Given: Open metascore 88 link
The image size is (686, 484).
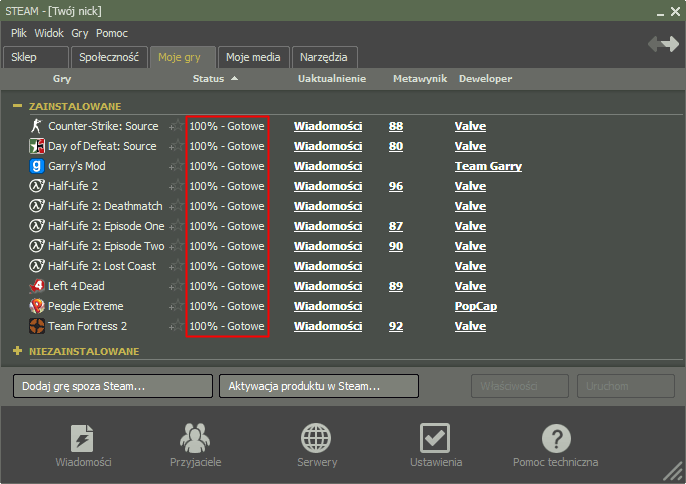Looking at the screenshot, I should click(396, 126).
